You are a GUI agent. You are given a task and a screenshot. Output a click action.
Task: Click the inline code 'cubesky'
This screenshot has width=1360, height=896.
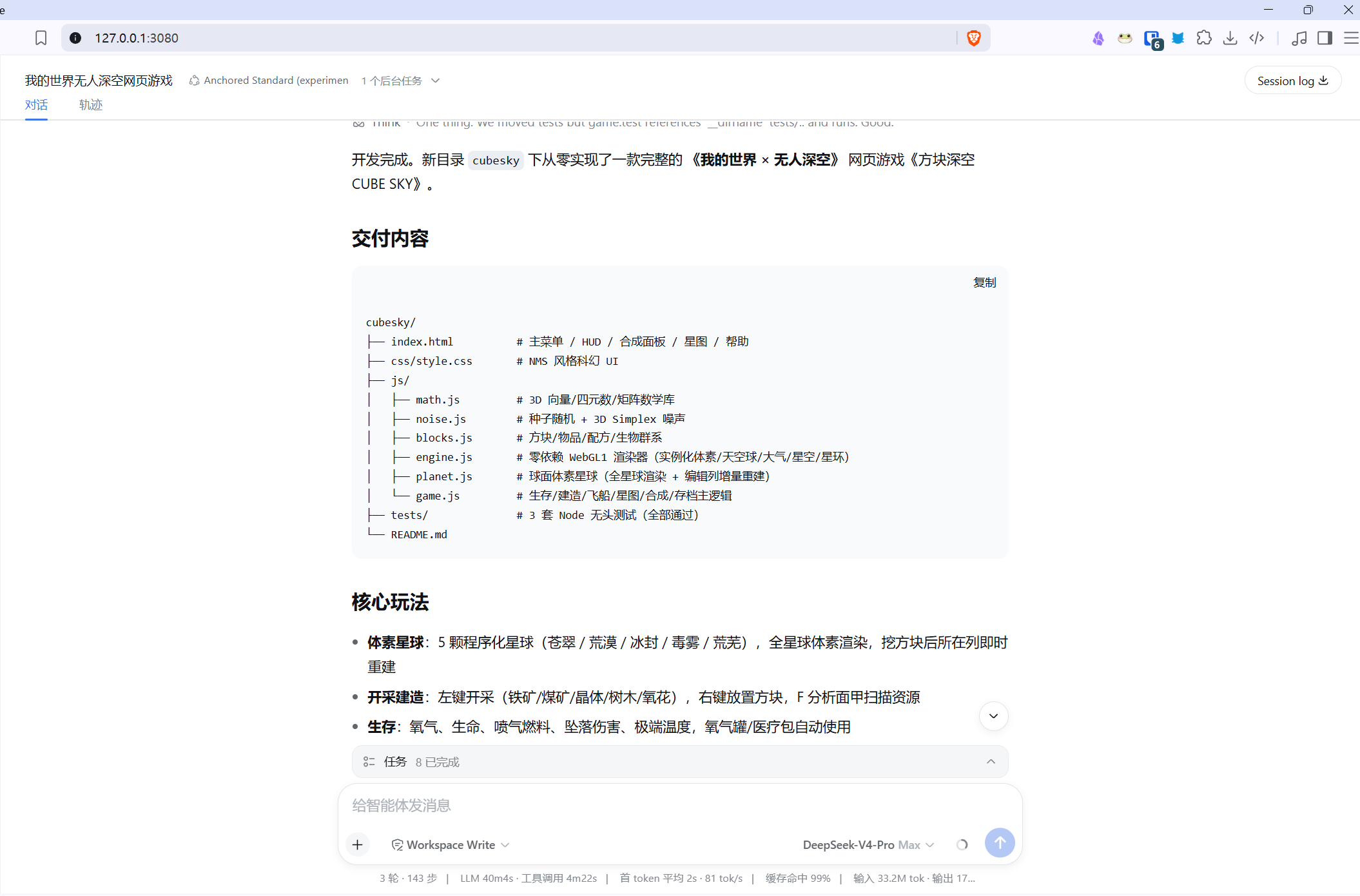coord(496,161)
